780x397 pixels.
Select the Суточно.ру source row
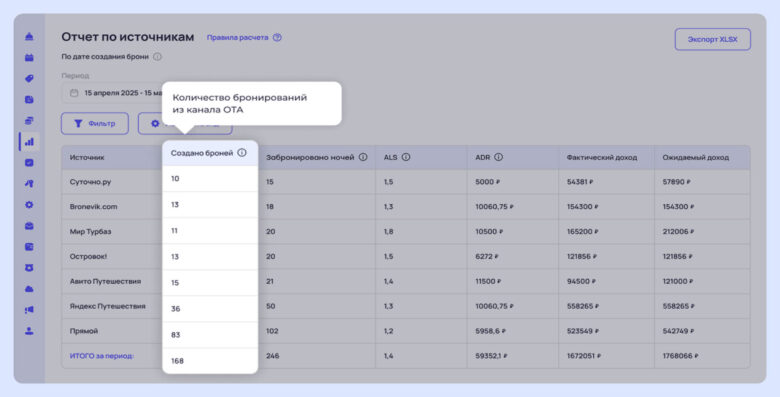(x=405, y=182)
